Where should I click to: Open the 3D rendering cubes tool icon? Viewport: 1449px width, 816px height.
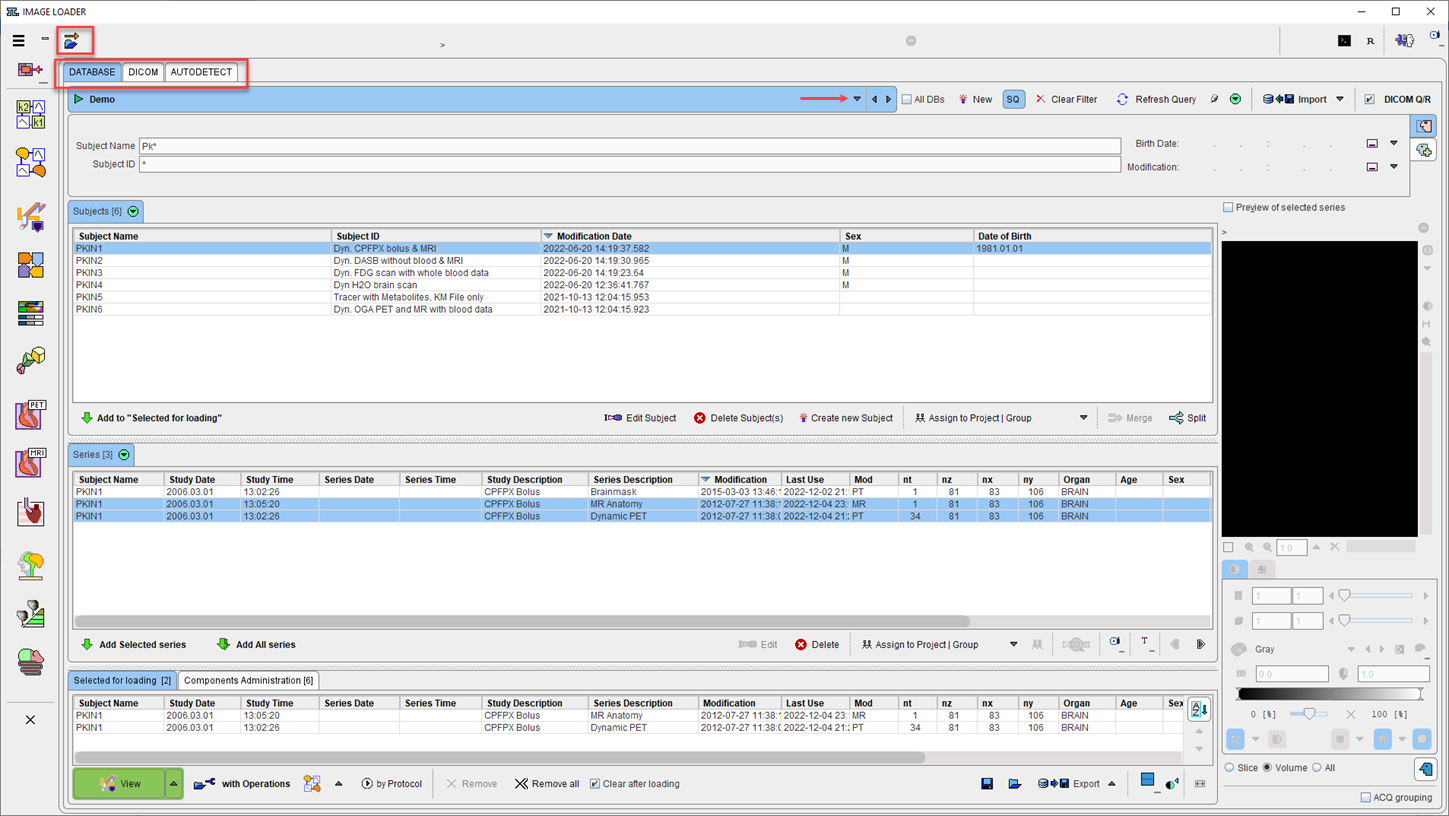31,360
